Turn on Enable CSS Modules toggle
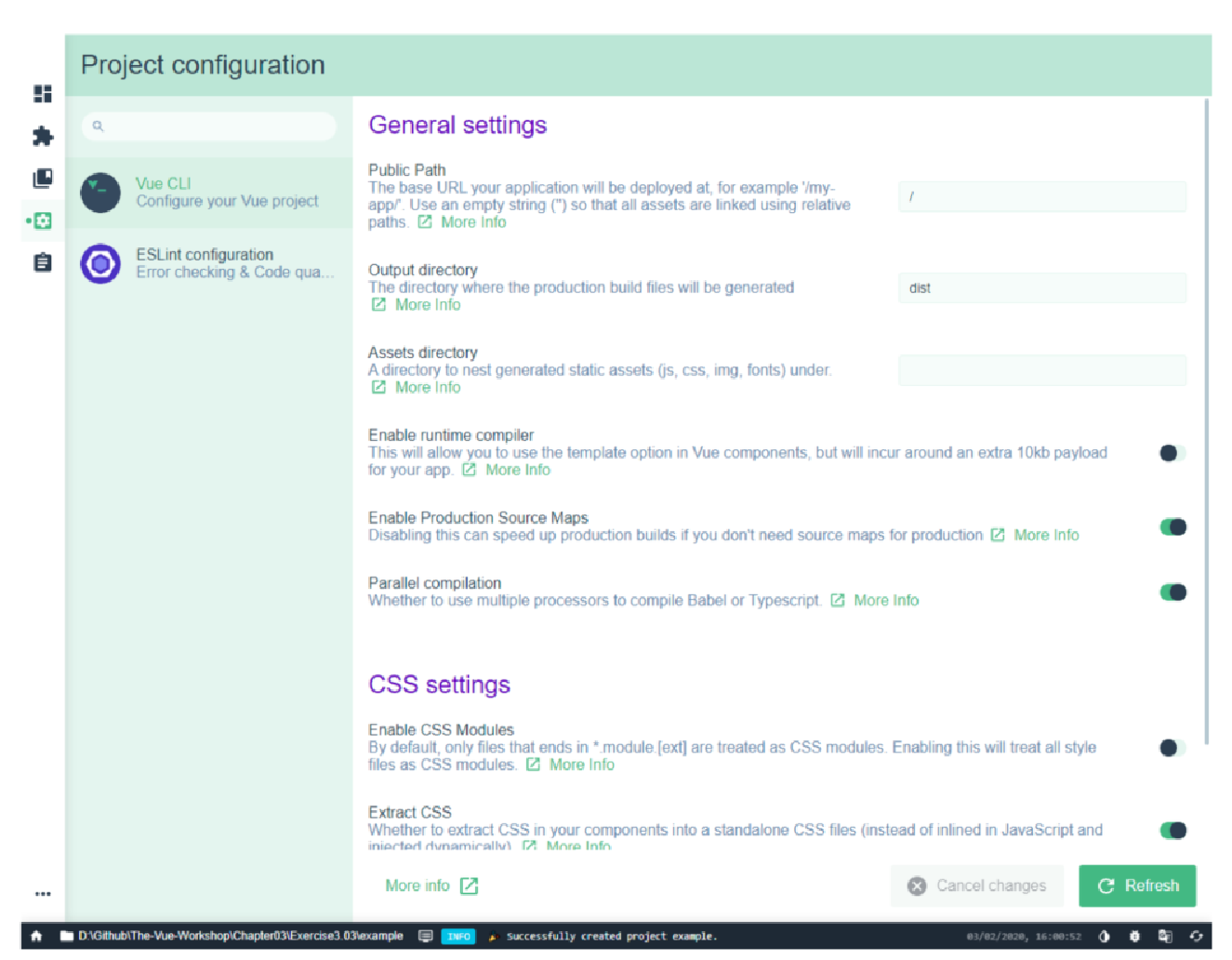 [x=1172, y=748]
